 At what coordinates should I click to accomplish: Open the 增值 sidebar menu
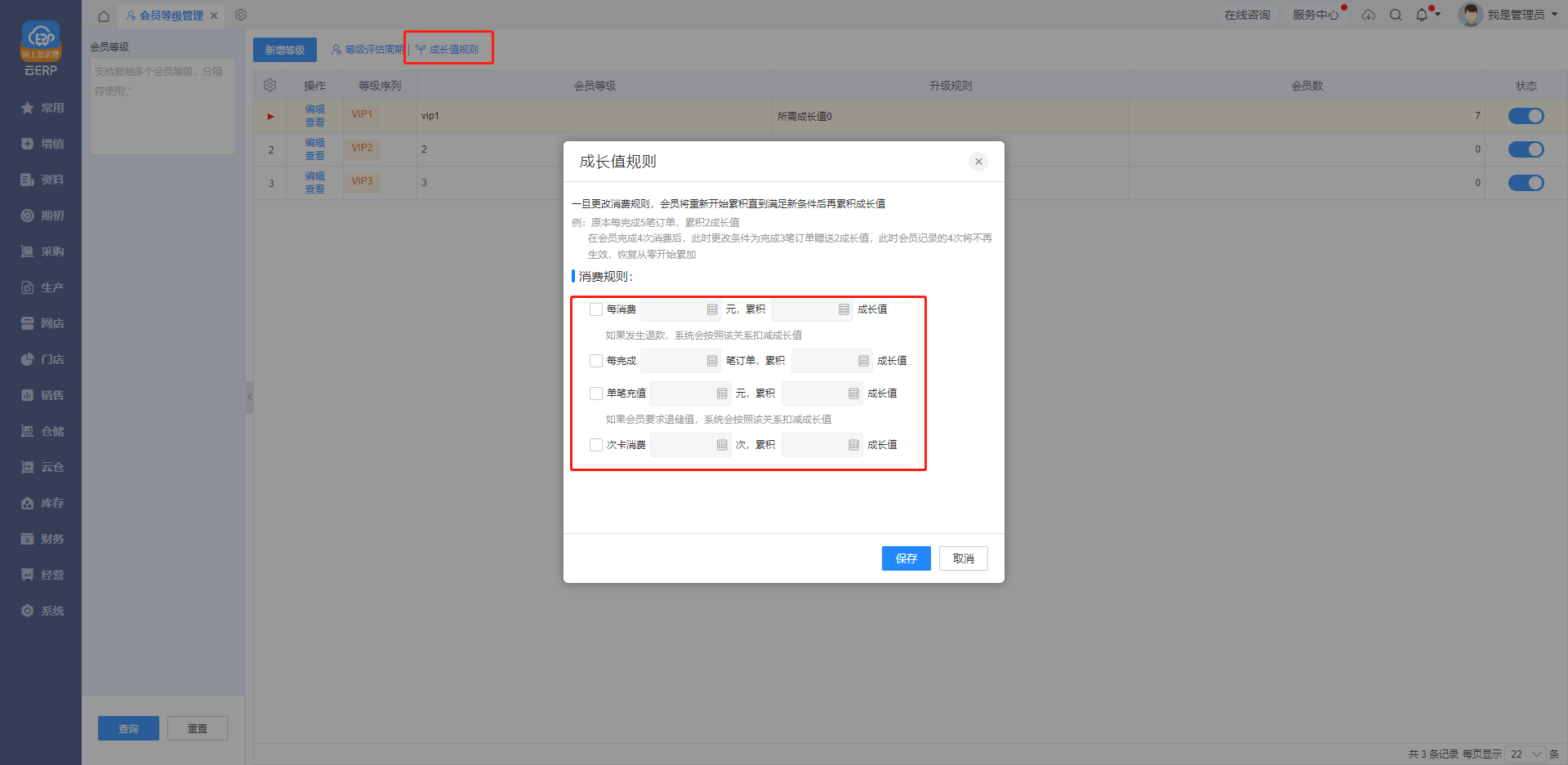coord(41,144)
